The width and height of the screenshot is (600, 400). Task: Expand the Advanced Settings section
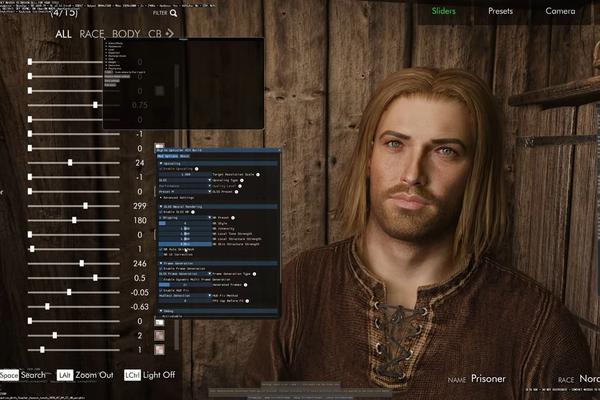pyautogui.click(x=177, y=198)
